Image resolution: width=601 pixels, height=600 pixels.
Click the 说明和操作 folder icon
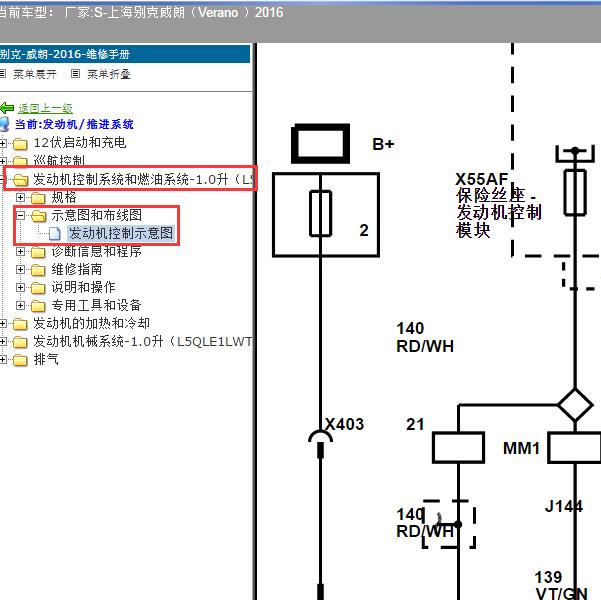(x=38, y=288)
